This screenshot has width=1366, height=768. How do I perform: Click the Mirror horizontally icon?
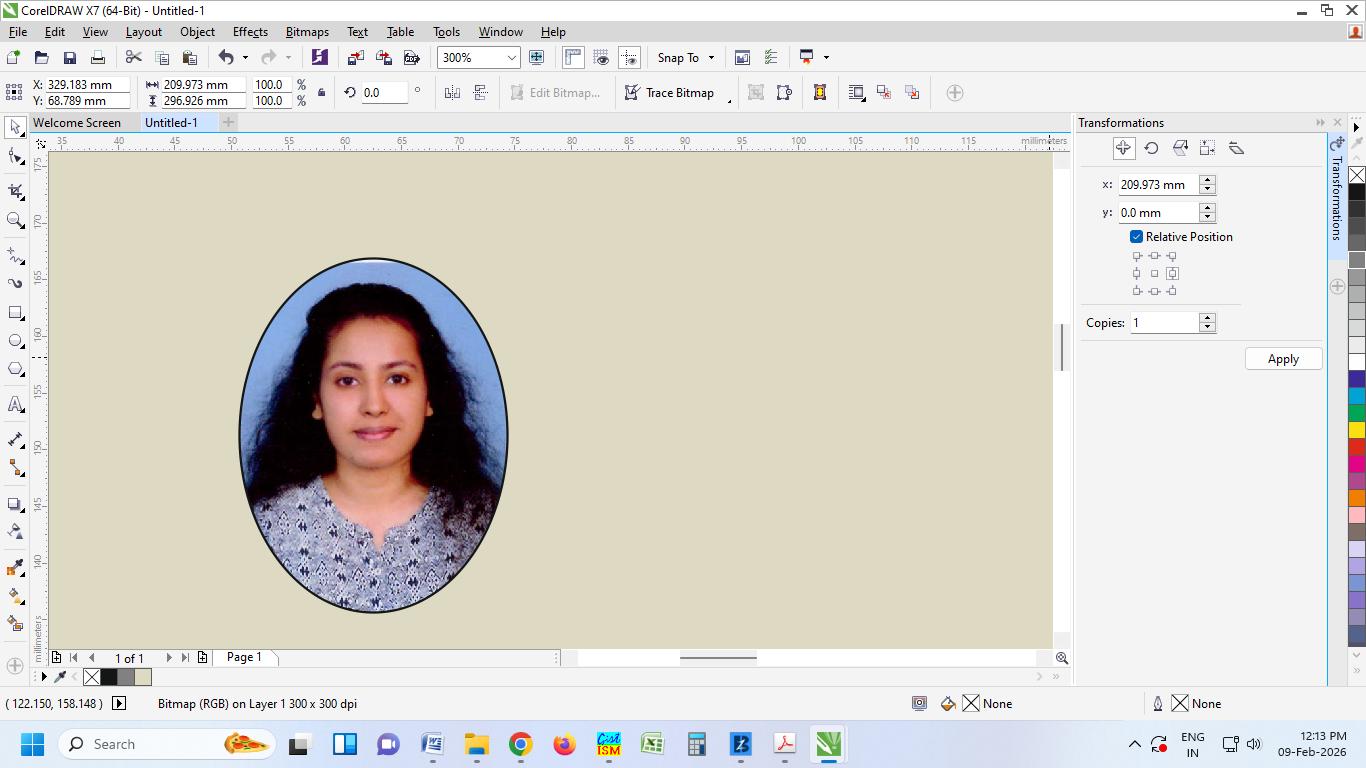(x=452, y=93)
